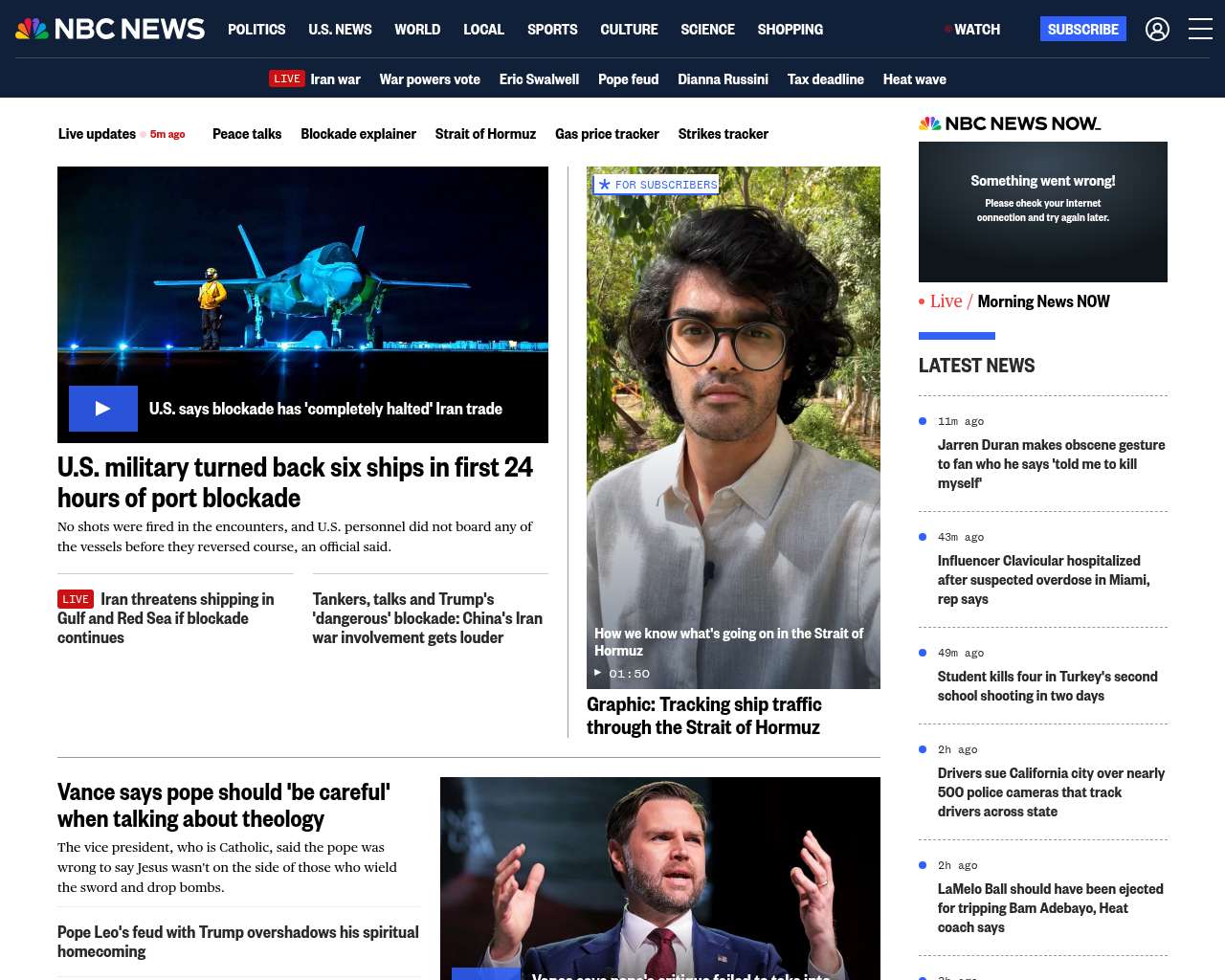Play the Strait of Hormuz explainer video
The image size is (1225, 980).
(733, 427)
